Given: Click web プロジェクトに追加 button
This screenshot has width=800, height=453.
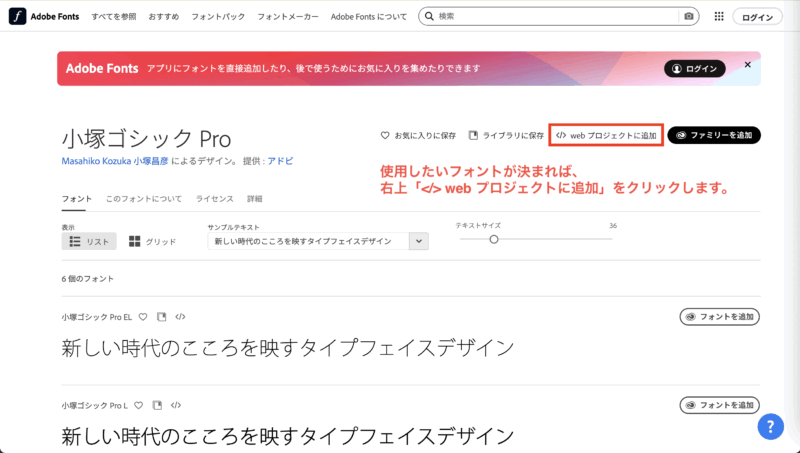Looking at the screenshot, I should coord(606,135).
